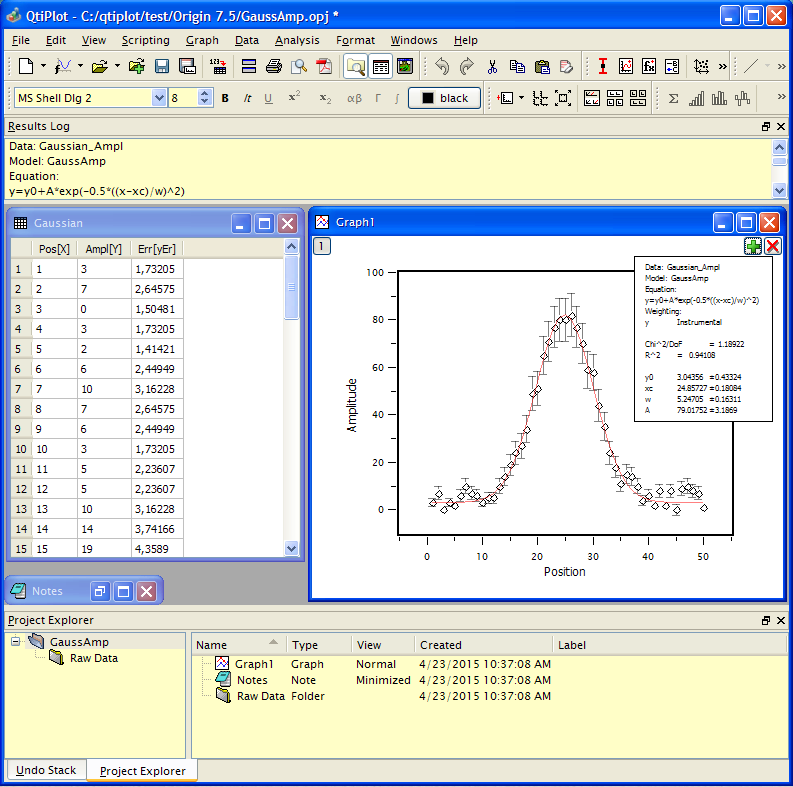This screenshot has height=787, width=793.
Task: Click the Undo arrow icon
Action: tap(442, 67)
